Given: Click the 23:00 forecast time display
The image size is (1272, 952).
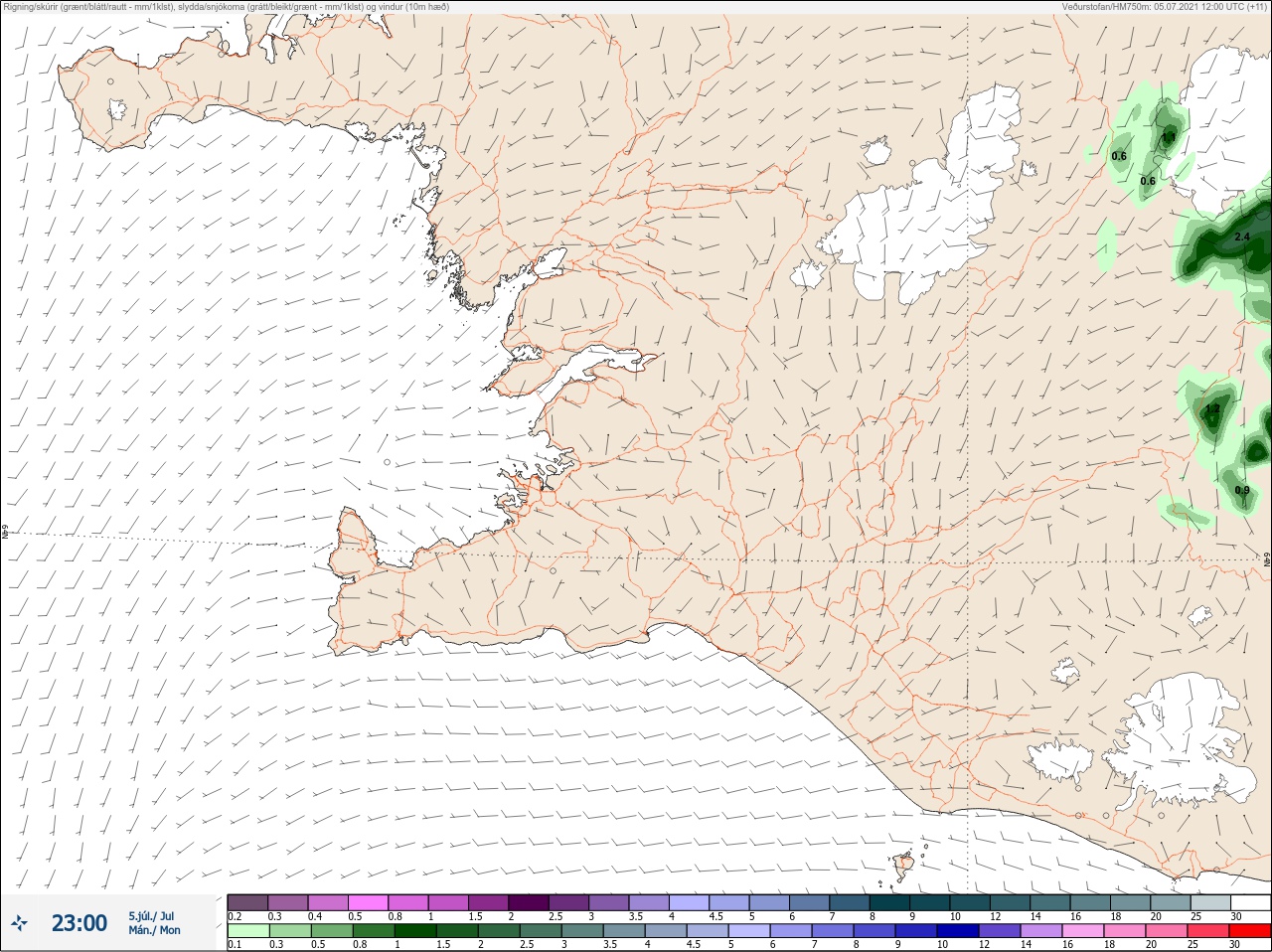Looking at the screenshot, I should [x=79, y=923].
